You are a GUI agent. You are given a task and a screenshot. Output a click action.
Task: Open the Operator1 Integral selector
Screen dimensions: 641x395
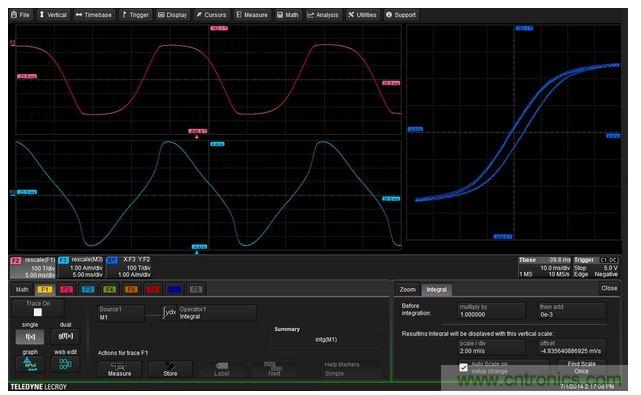coord(217,313)
